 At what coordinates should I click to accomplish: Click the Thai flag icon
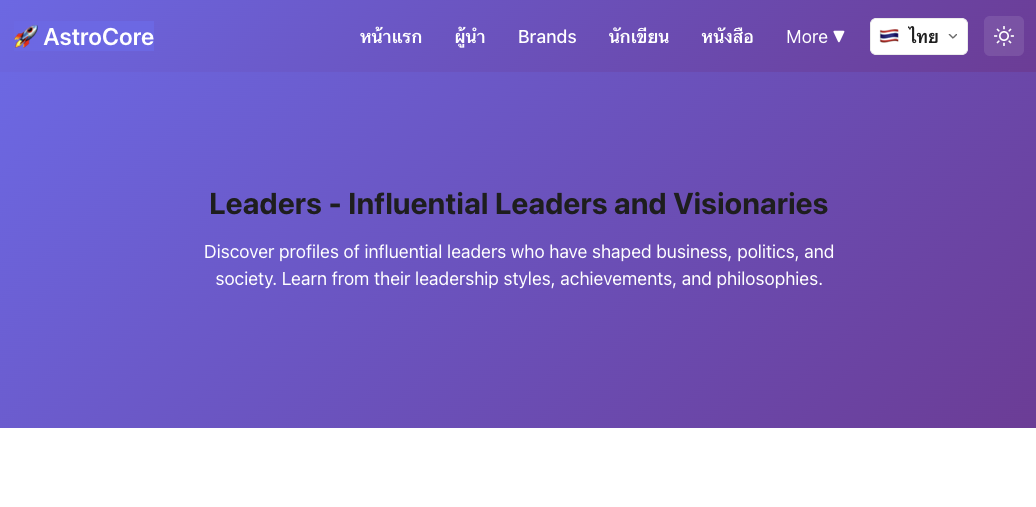(x=889, y=37)
